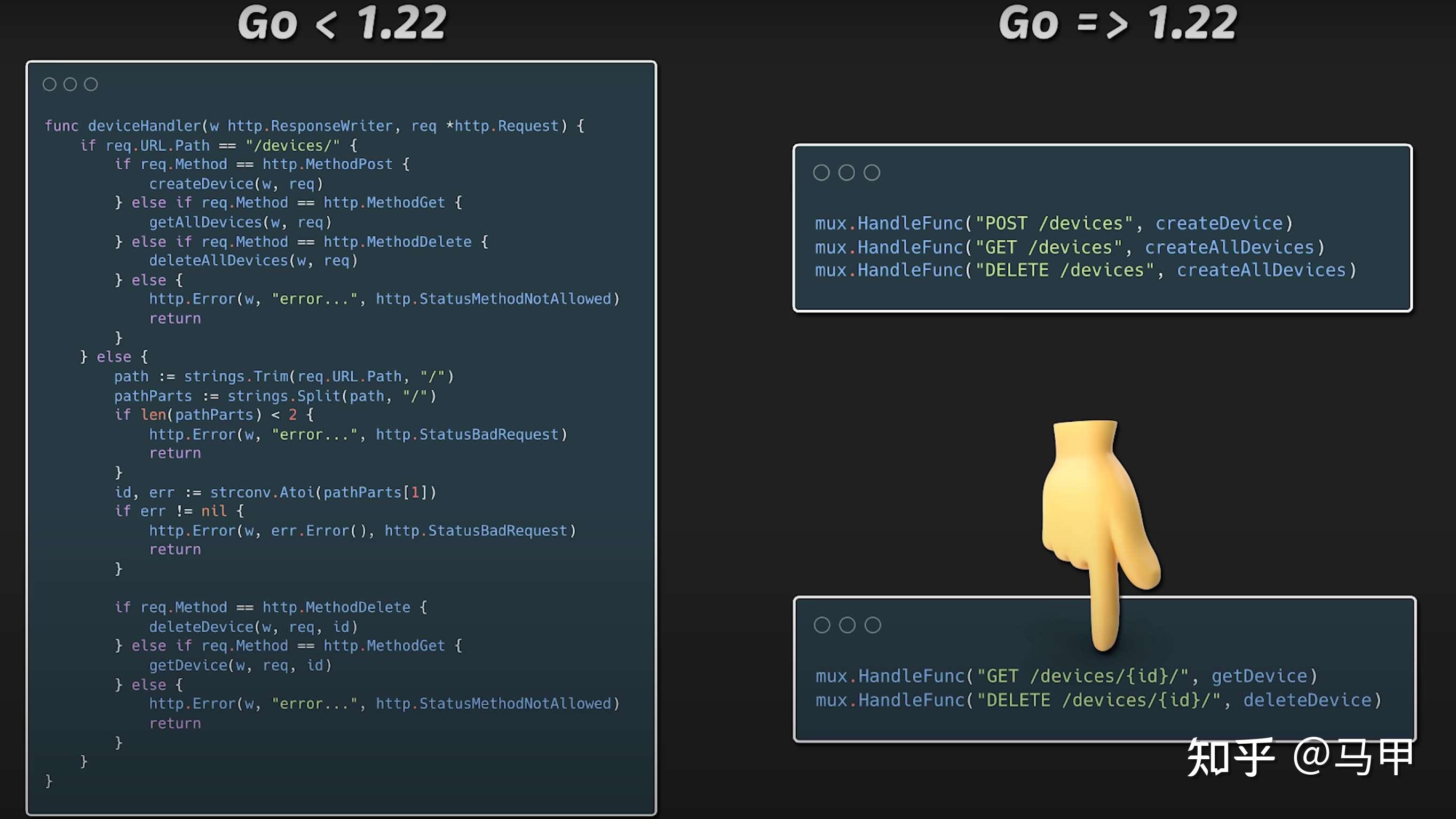This screenshot has height=819, width=1456.
Task: Click getDevice handler argument on right
Action: (x=1259, y=676)
